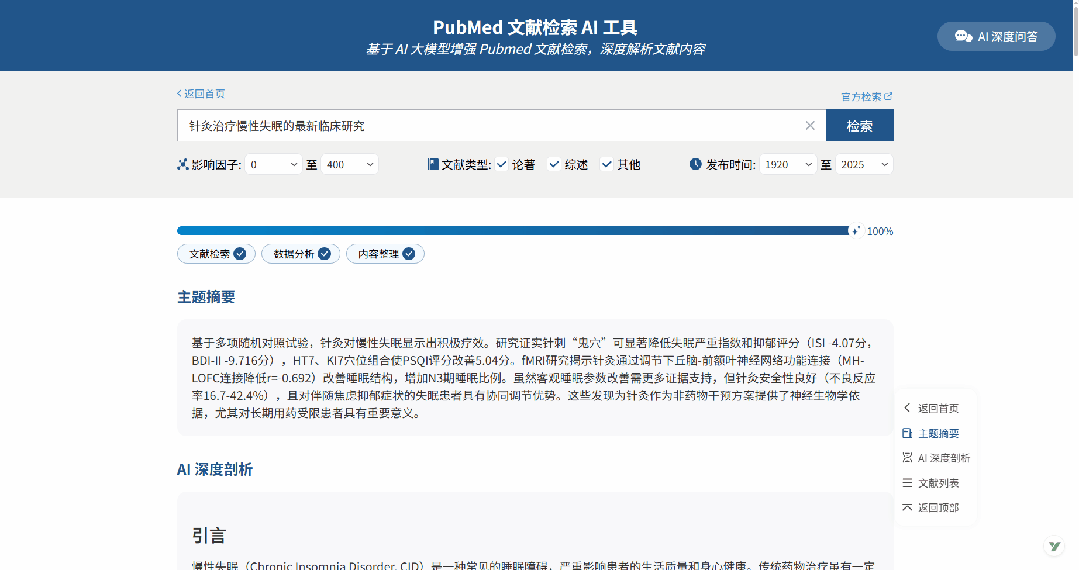This screenshot has height=570, width=1079.
Task: Open the end year dropdown showing 2025
Action: (864, 165)
